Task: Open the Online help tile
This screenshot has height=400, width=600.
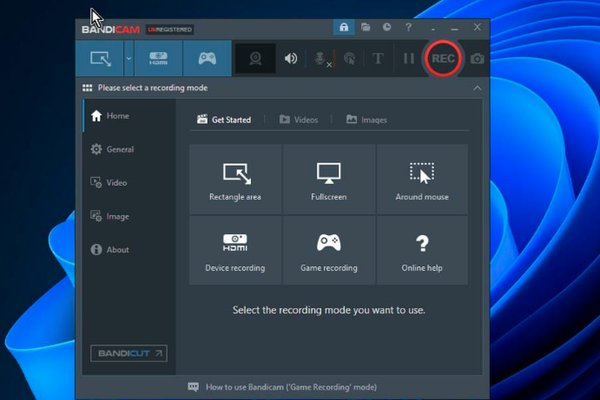Action: pos(421,249)
